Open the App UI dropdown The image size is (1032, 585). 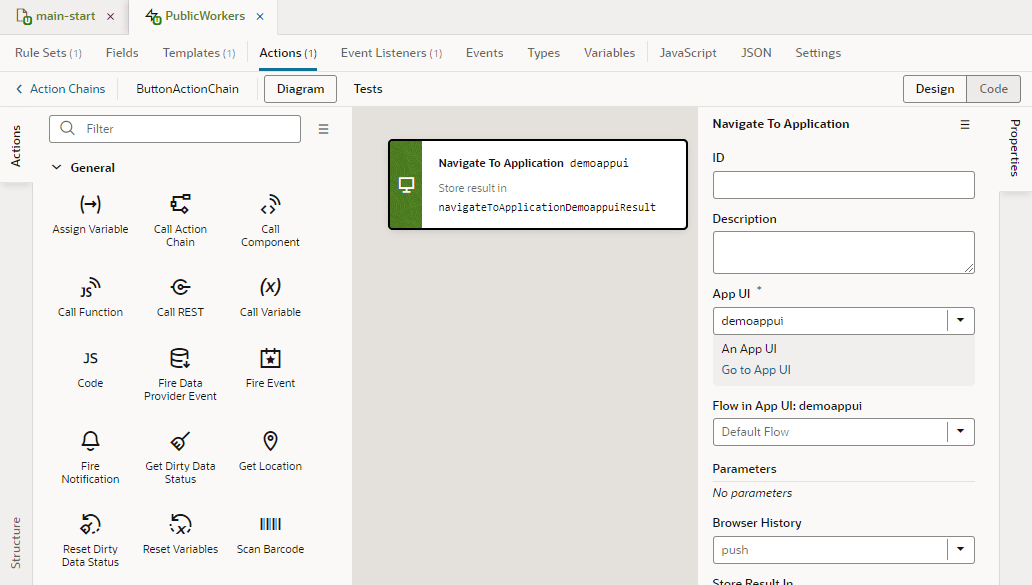[959, 320]
